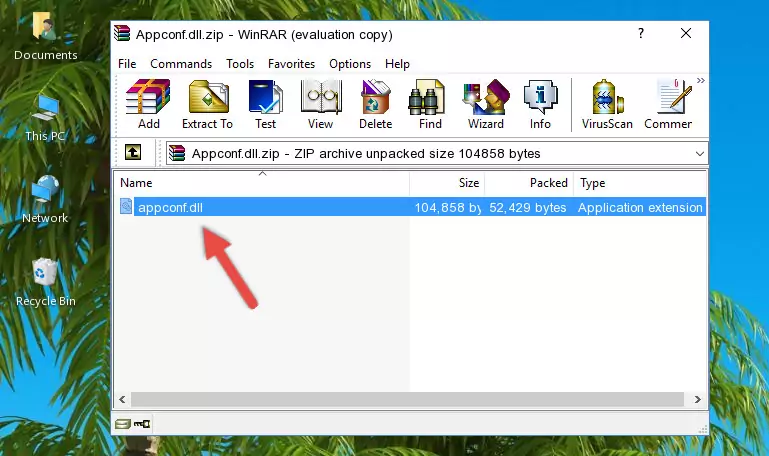The height and width of the screenshot is (456, 769).
Task: Go up one folder level
Action: click(133, 152)
